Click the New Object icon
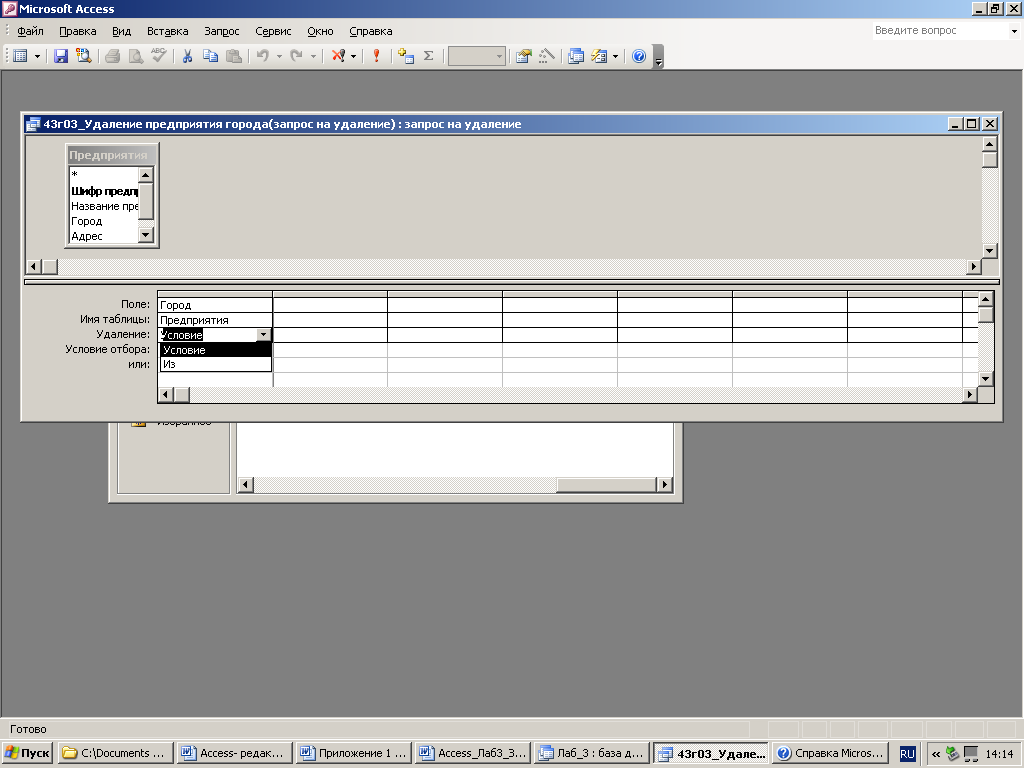The height and width of the screenshot is (768, 1024). (x=599, y=56)
